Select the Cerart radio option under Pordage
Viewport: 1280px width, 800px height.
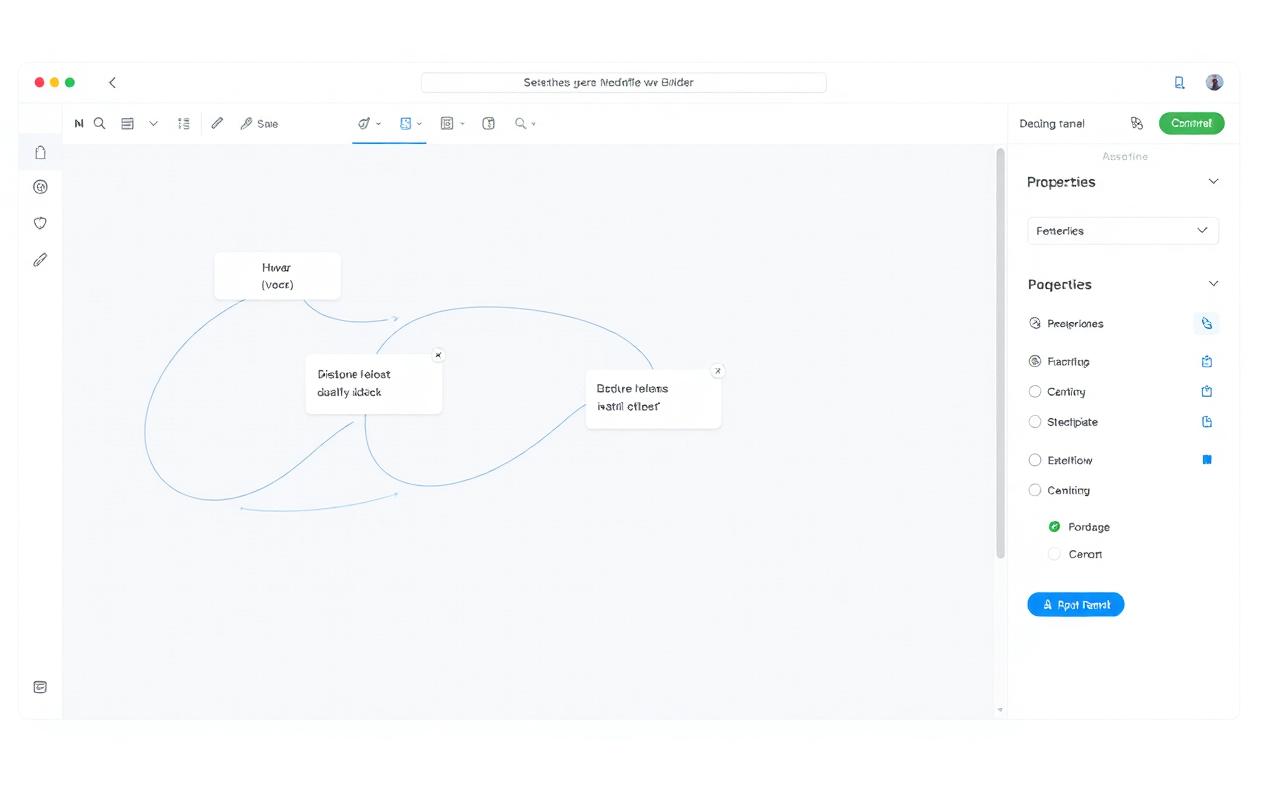(x=1054, y=554)
